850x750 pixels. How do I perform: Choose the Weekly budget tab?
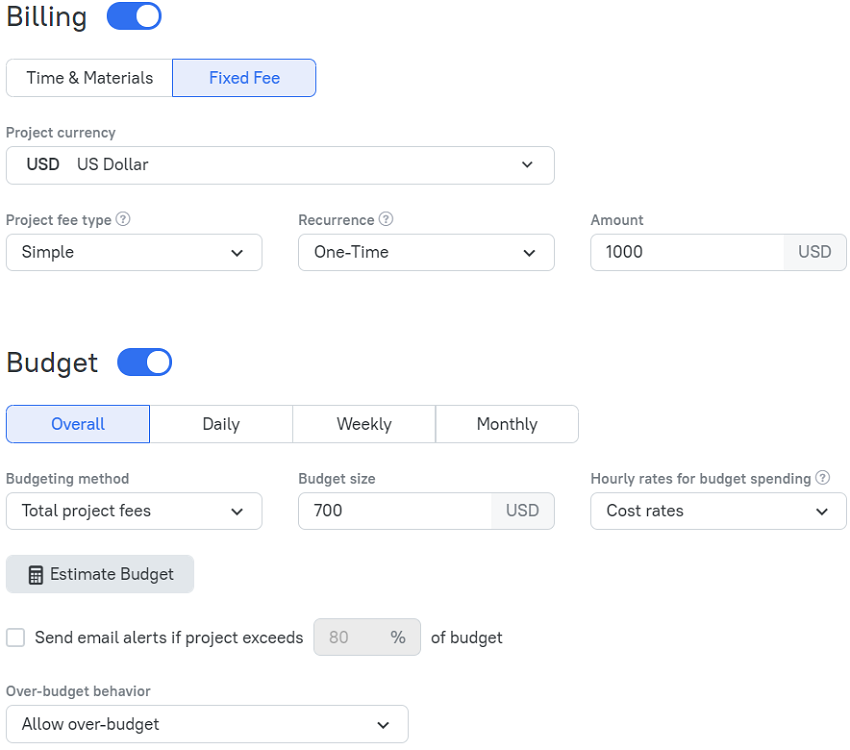pyautogui.click(x=364, y=424)
